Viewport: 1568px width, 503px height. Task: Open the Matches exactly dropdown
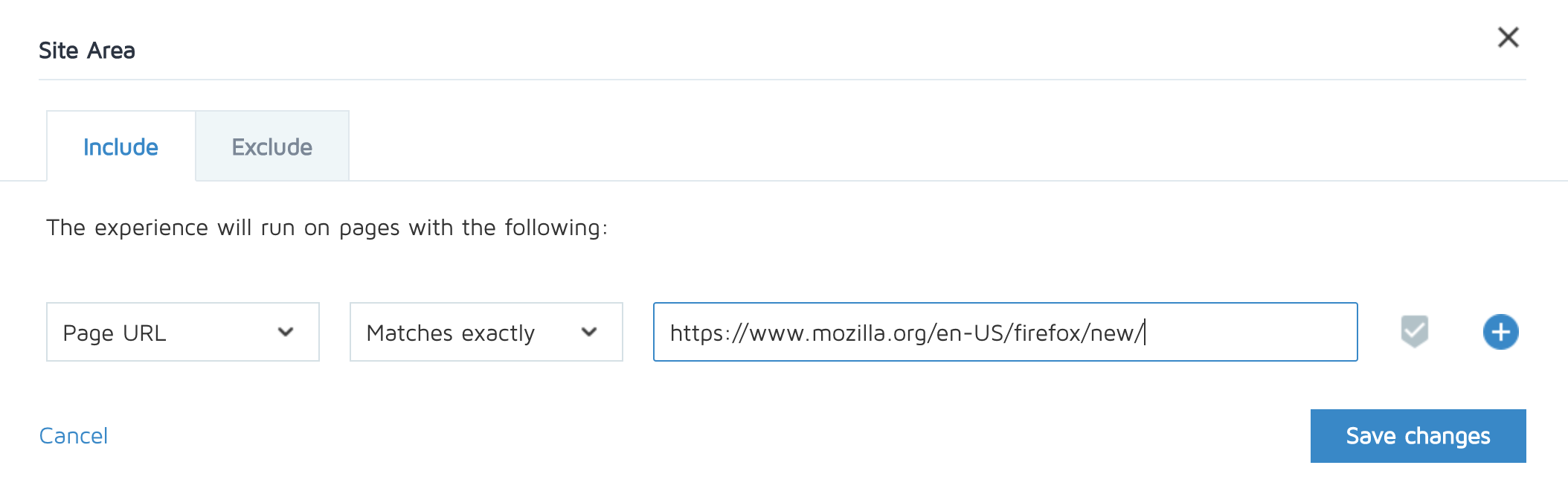[486, 332]
